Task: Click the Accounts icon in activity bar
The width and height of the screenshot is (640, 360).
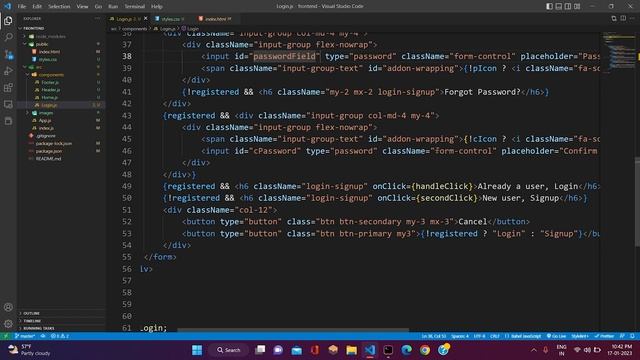Action: pyautogui.click(x=8, y=307)
